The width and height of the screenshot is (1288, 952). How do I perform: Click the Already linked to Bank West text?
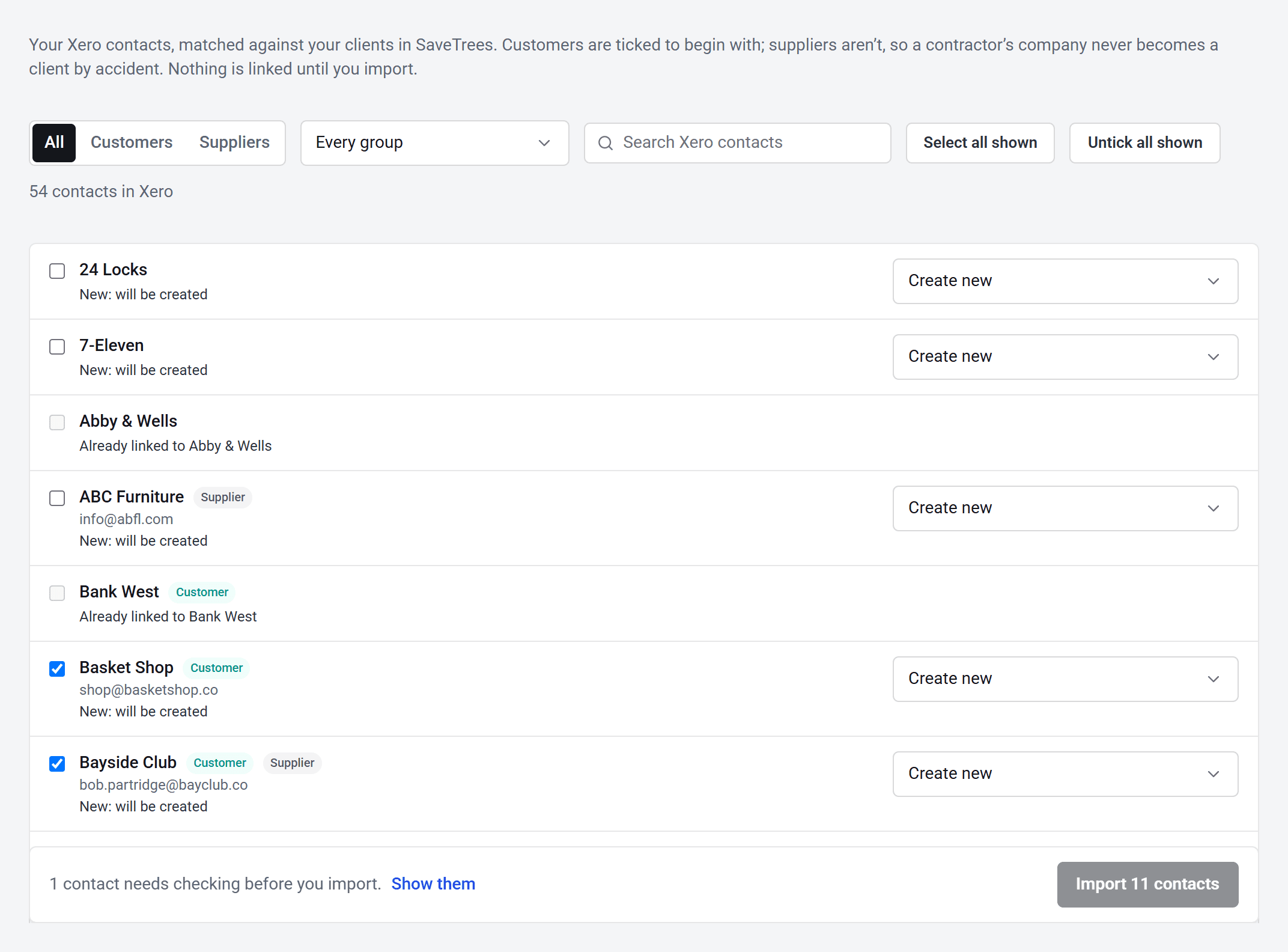168,617
